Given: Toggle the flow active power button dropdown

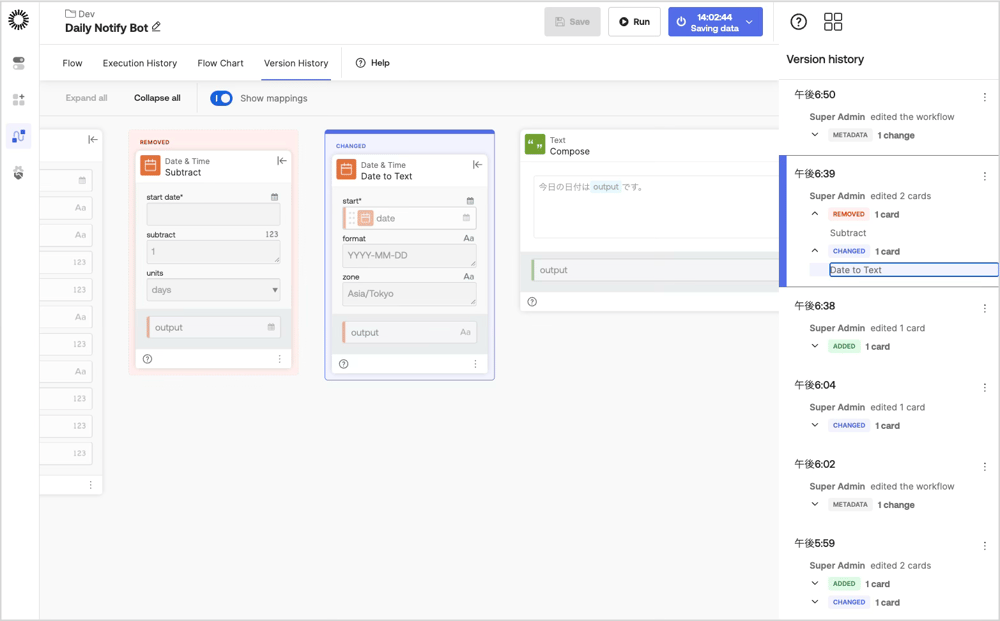Looking at the screenshot, I should [x=749, y=22].
